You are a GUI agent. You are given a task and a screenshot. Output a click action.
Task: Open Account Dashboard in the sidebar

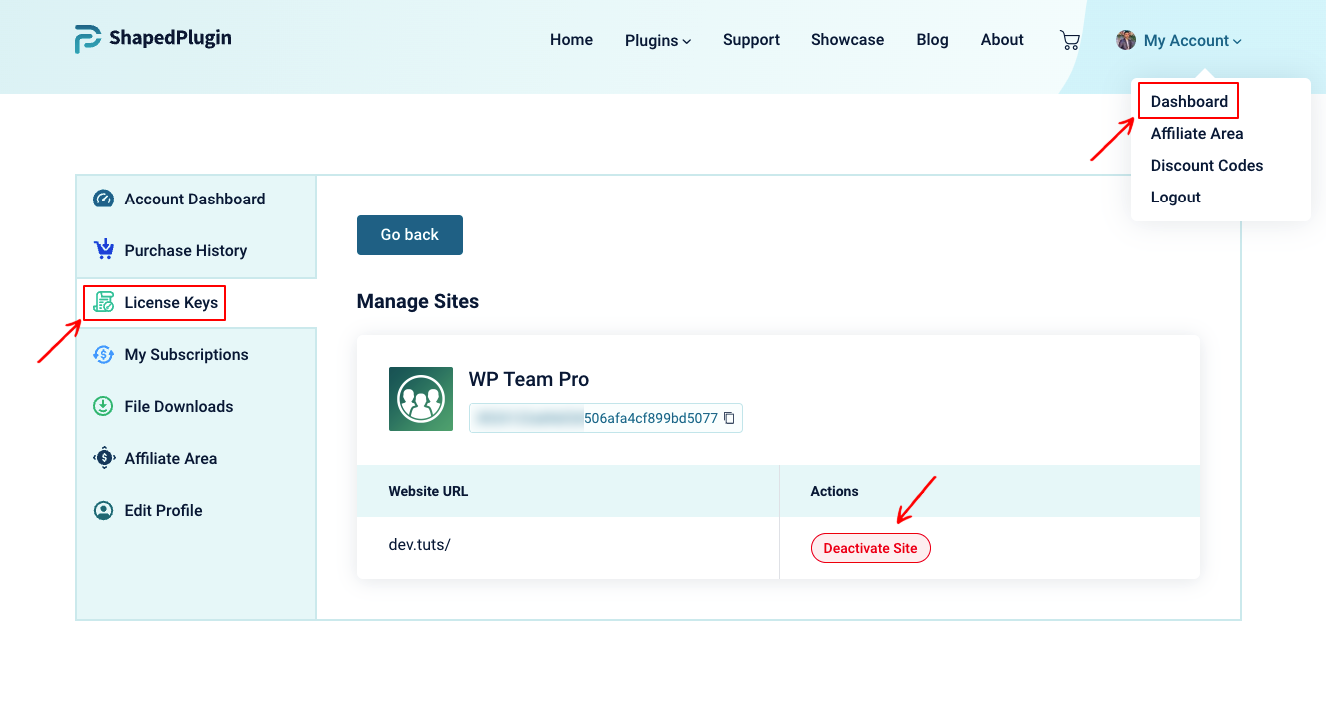(196, 199)
